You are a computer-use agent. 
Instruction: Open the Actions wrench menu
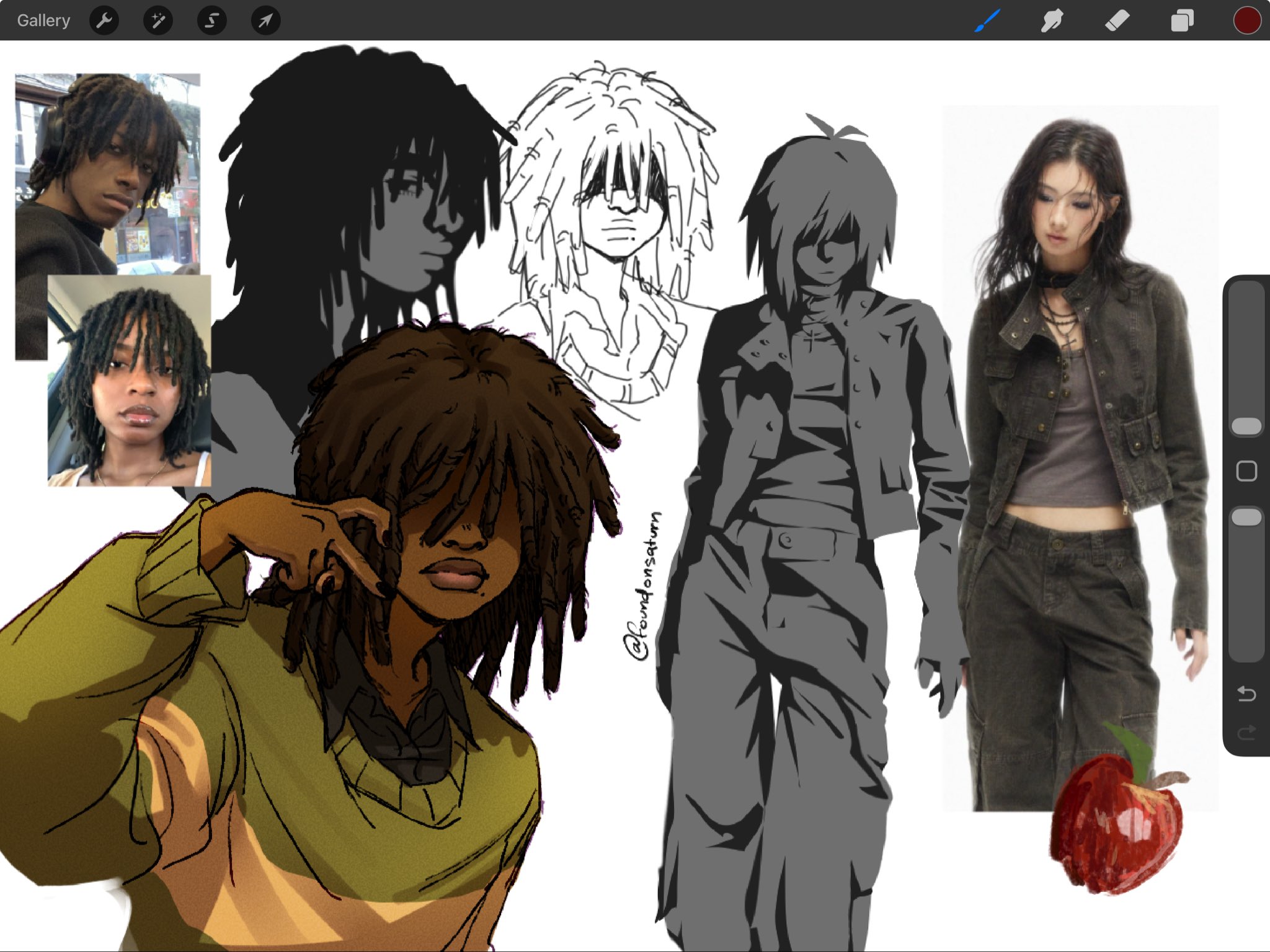coord(104,20)
